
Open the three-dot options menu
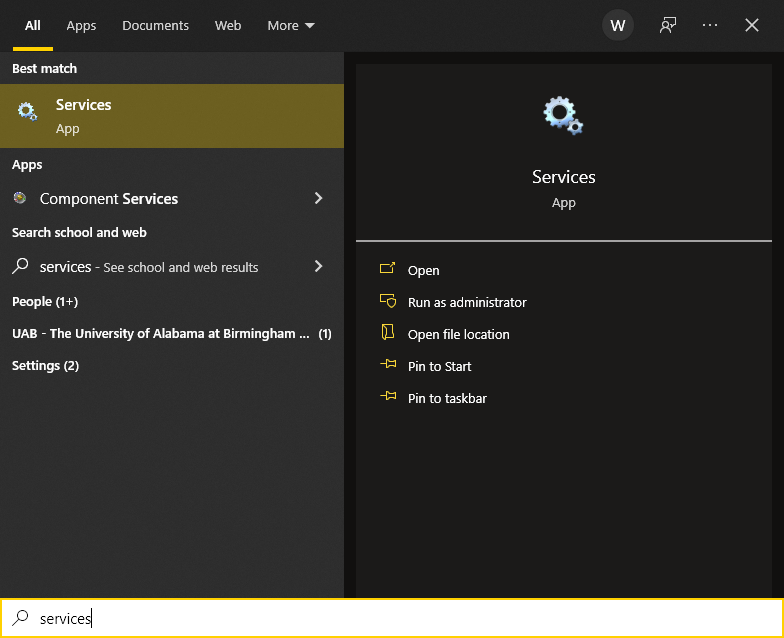pos(710,26)
